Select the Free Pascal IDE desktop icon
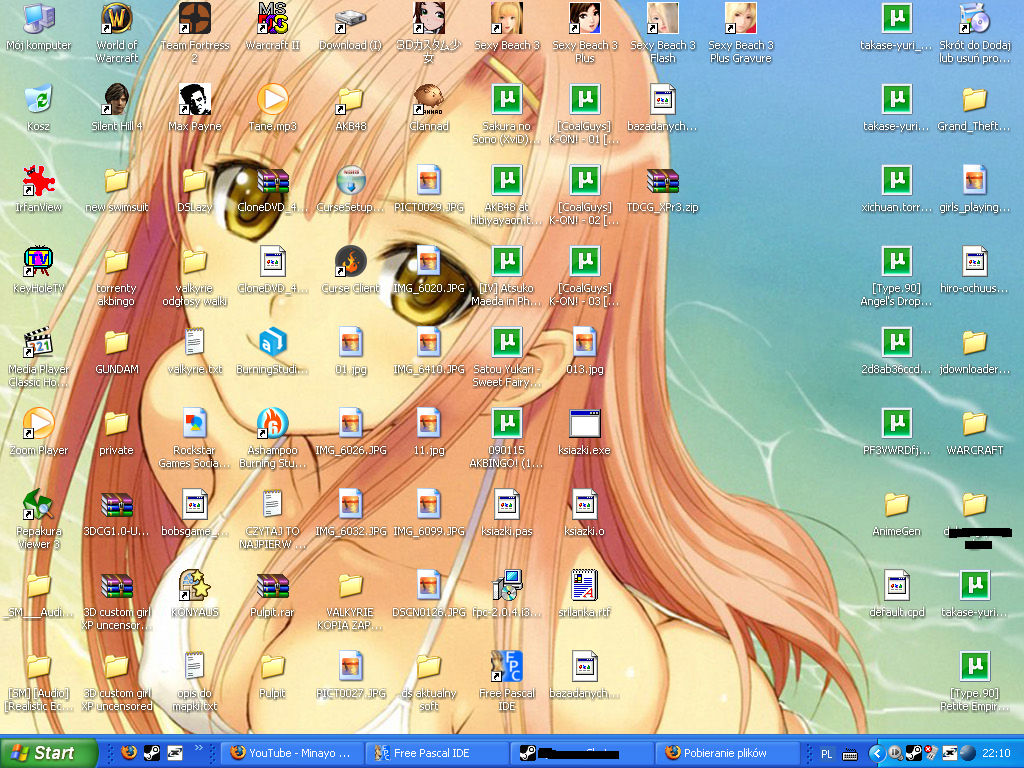This screenshot has width=1024, height=768. 507,667
